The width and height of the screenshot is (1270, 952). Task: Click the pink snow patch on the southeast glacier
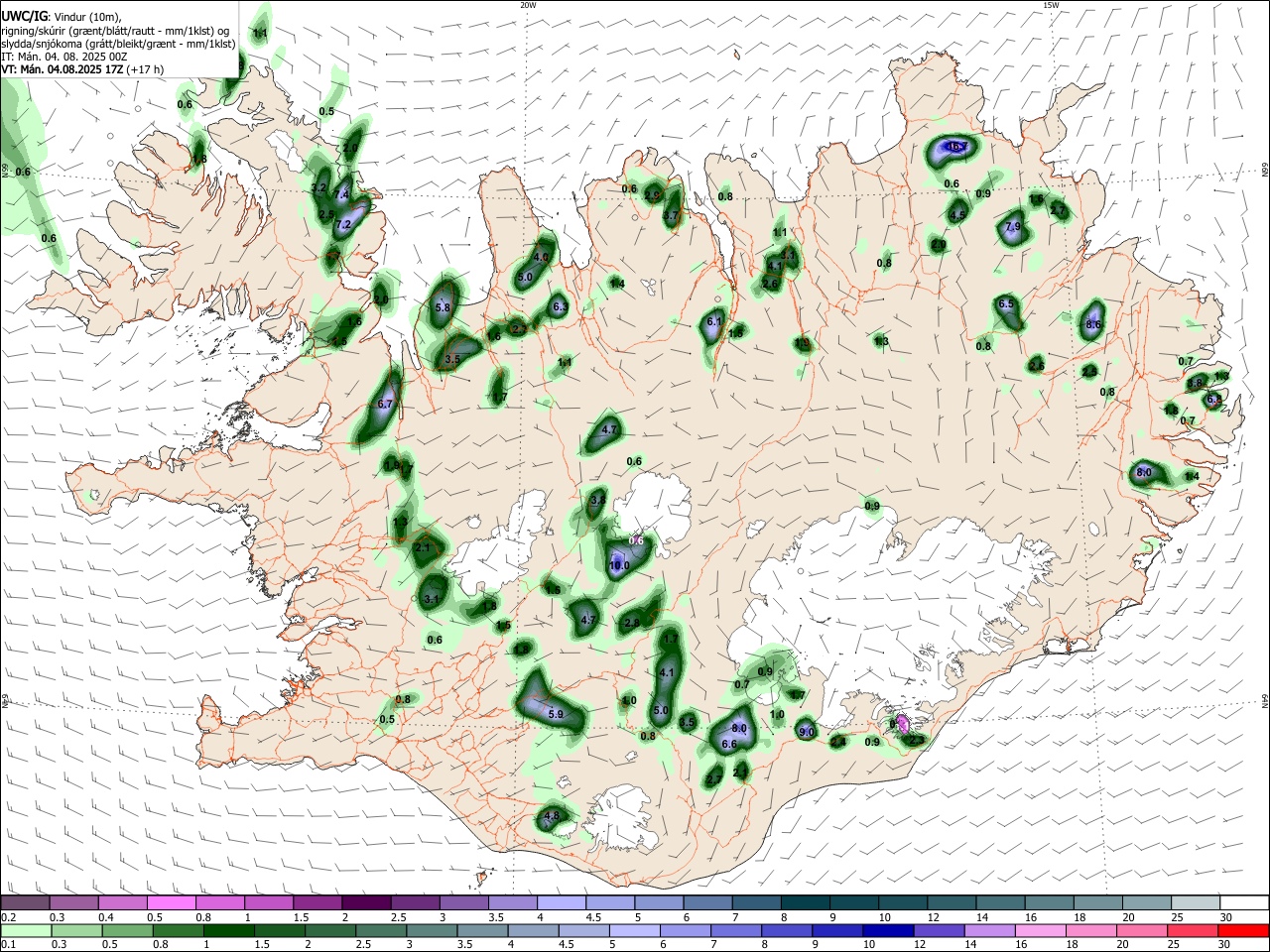click(x=903, y=723)
